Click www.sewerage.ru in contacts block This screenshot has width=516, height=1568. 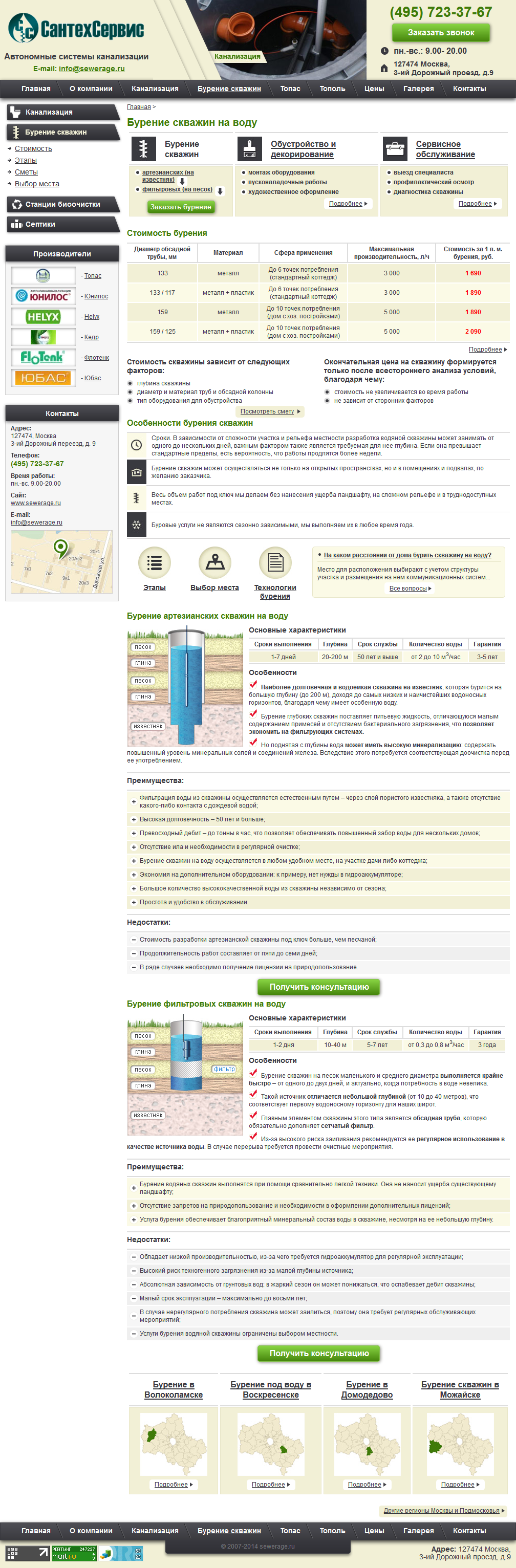(x=35, y=504)
